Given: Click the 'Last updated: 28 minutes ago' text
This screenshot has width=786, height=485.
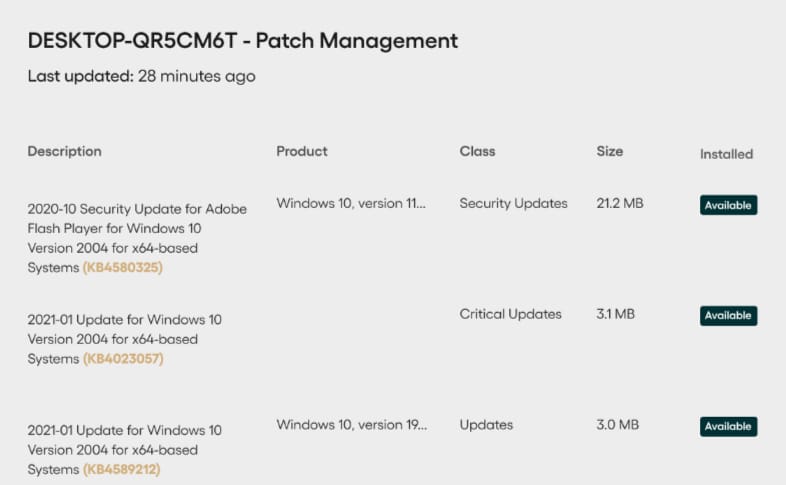Looking at the screenshot, I should pos(141,76).
